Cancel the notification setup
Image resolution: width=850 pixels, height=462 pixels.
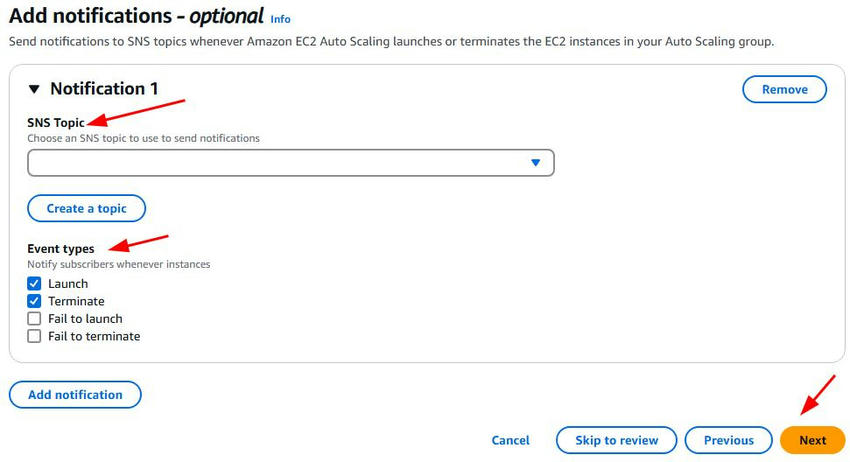point(510,440)
